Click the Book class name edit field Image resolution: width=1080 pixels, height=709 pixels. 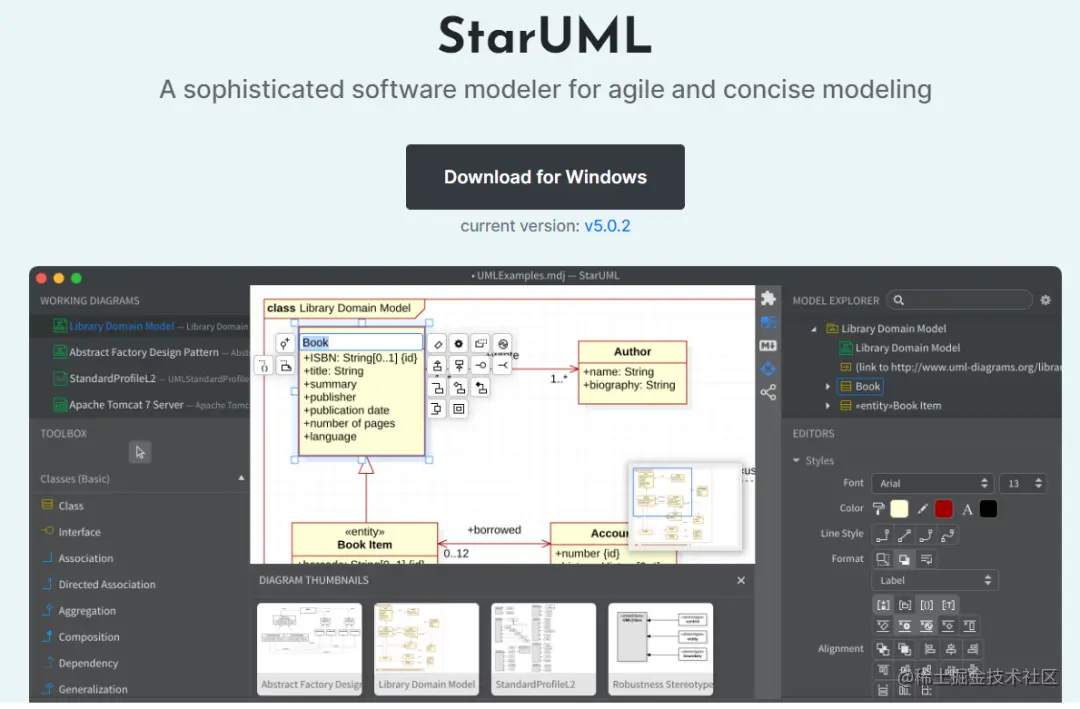361,342
